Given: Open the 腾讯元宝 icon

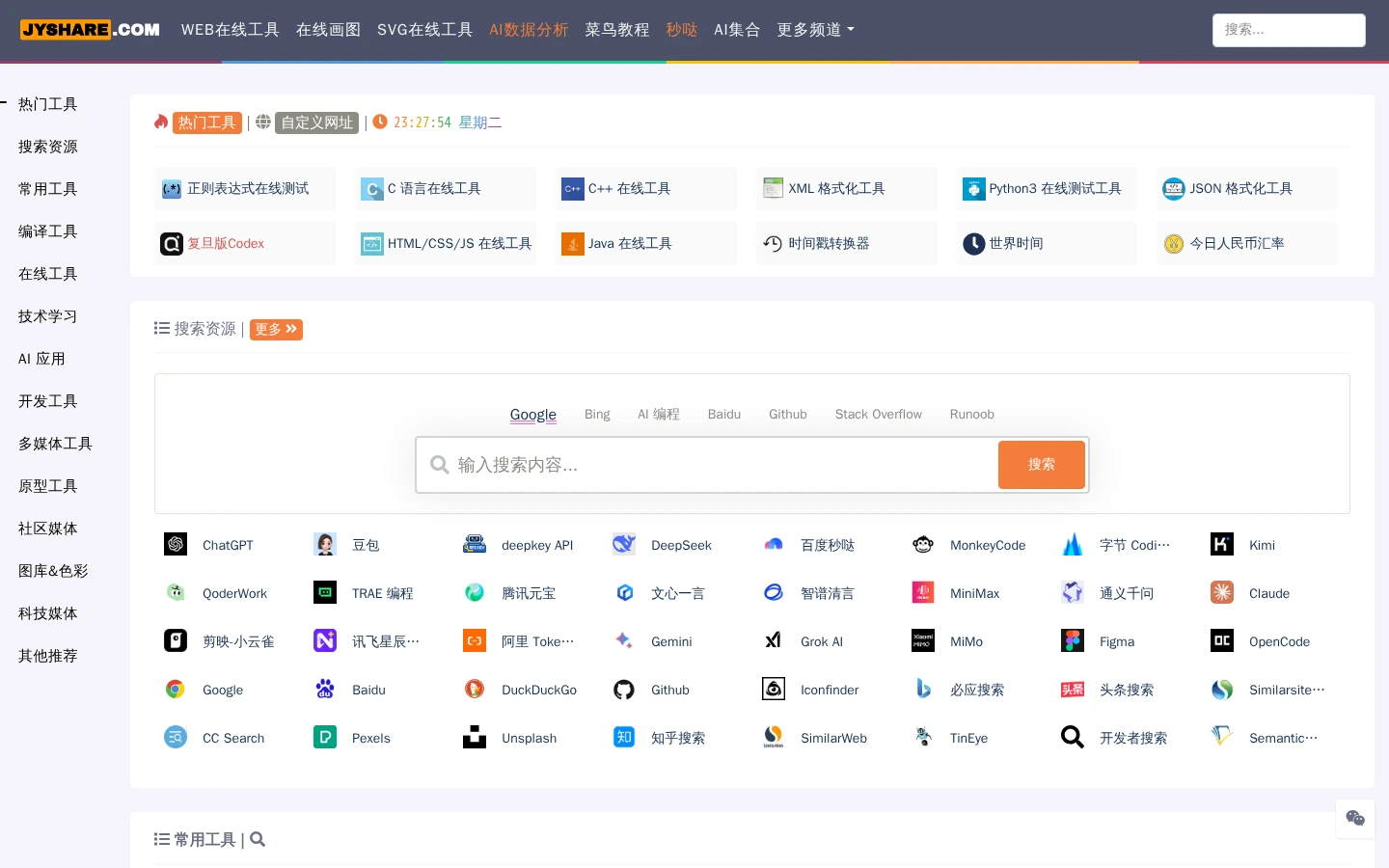Looking at the screenshot, I should coord(475,593).
